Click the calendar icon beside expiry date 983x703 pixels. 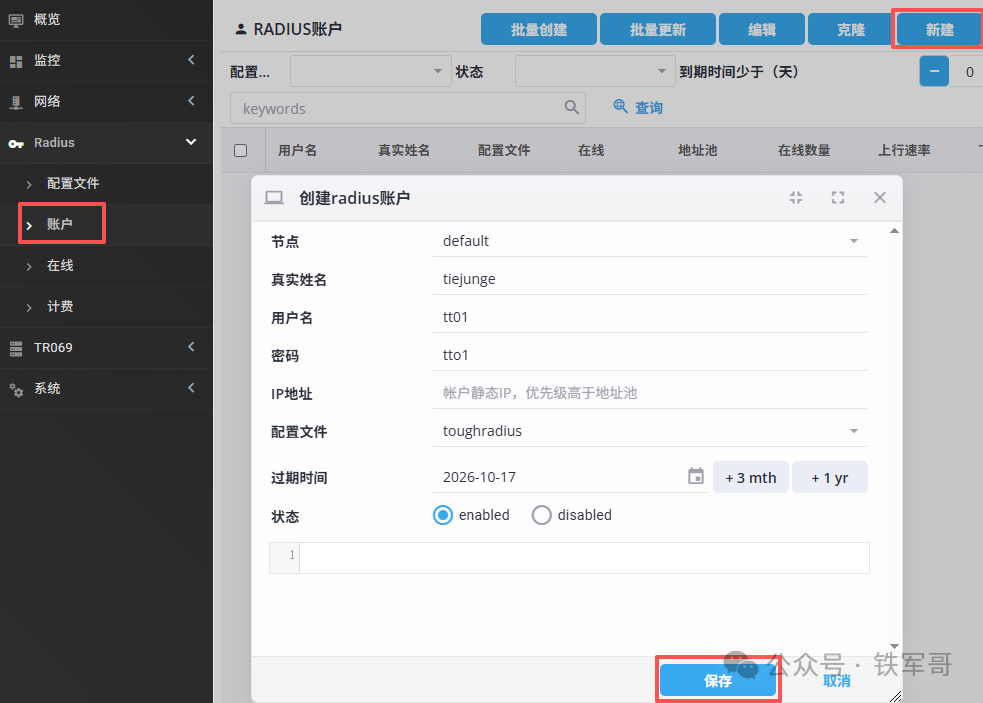tap(696, 477)
